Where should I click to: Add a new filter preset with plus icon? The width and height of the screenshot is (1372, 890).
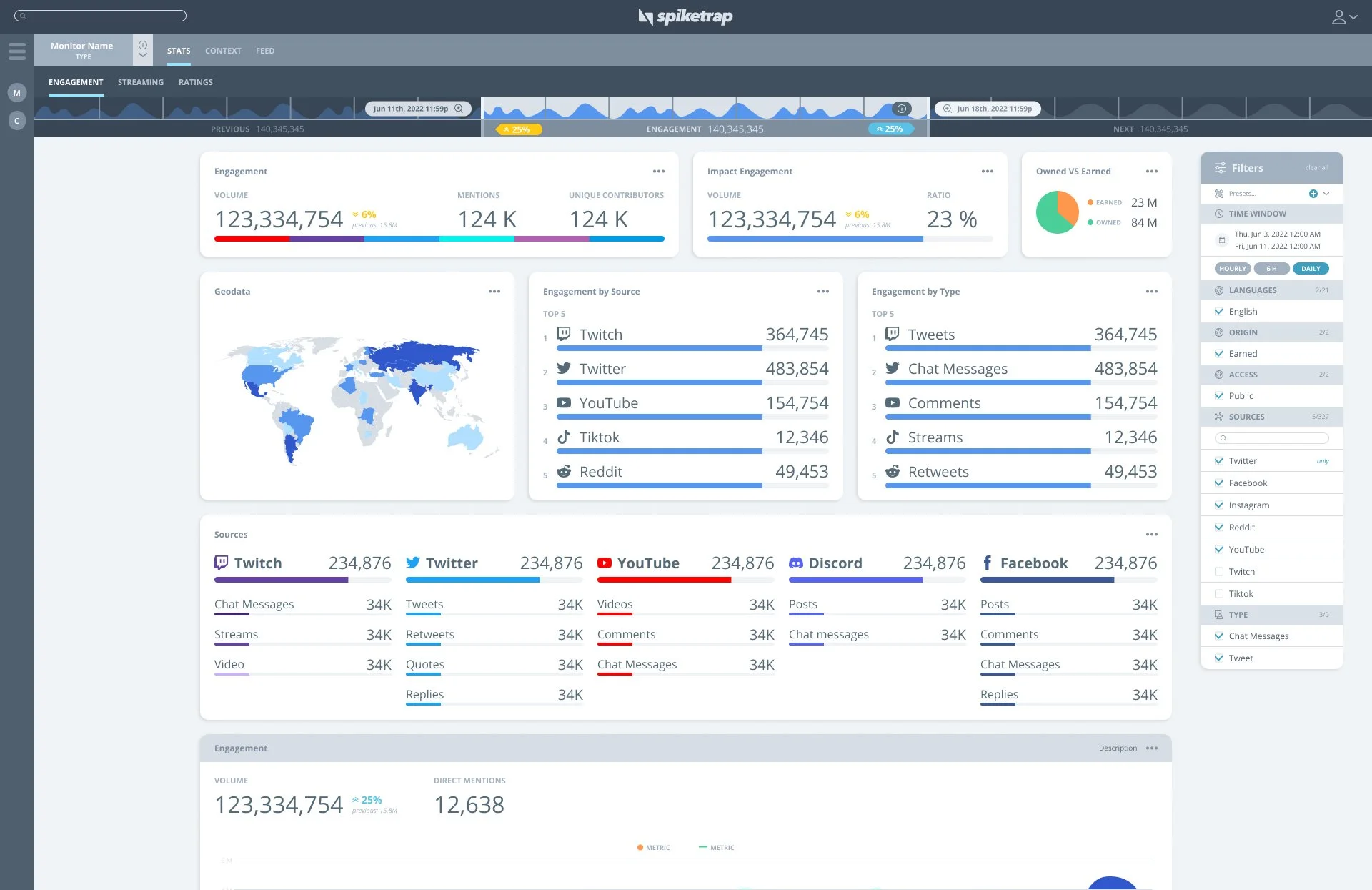tap(1313, 194)
